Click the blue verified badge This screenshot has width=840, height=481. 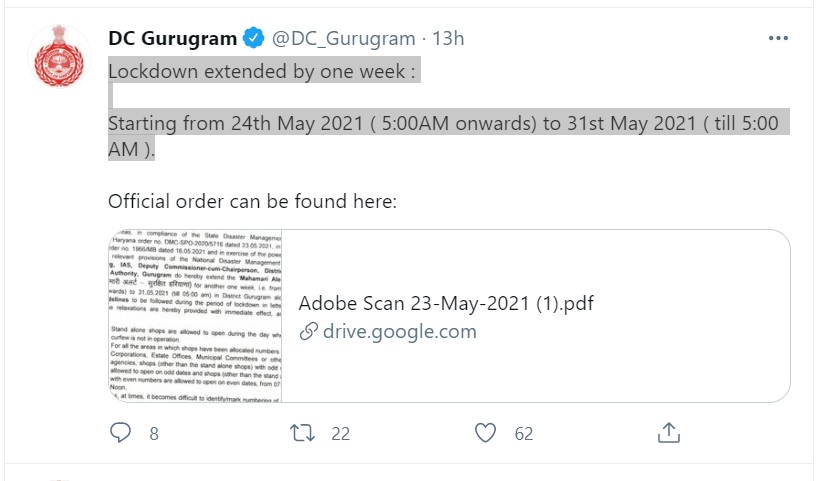254,39
